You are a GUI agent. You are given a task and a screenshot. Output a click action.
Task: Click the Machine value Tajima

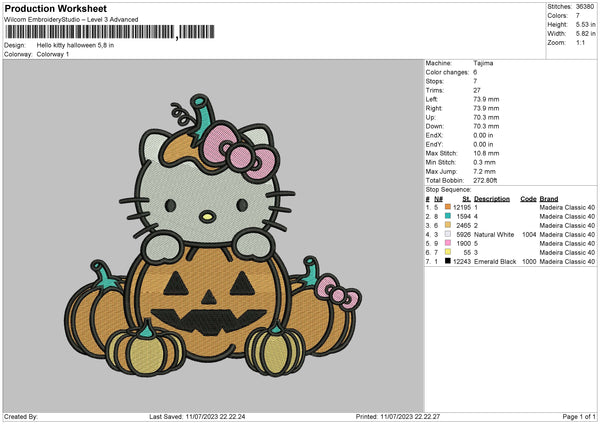pyautogui.click(x=483, y=63)
